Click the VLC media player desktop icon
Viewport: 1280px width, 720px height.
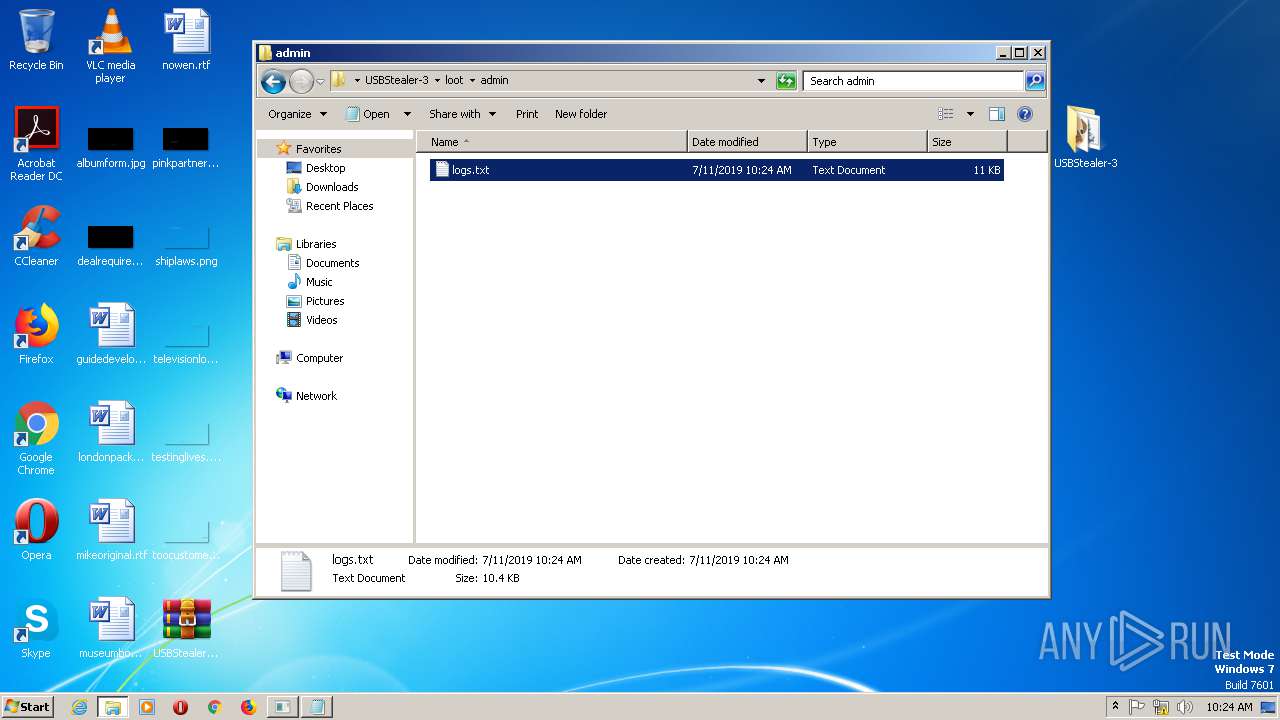point(110,47)
